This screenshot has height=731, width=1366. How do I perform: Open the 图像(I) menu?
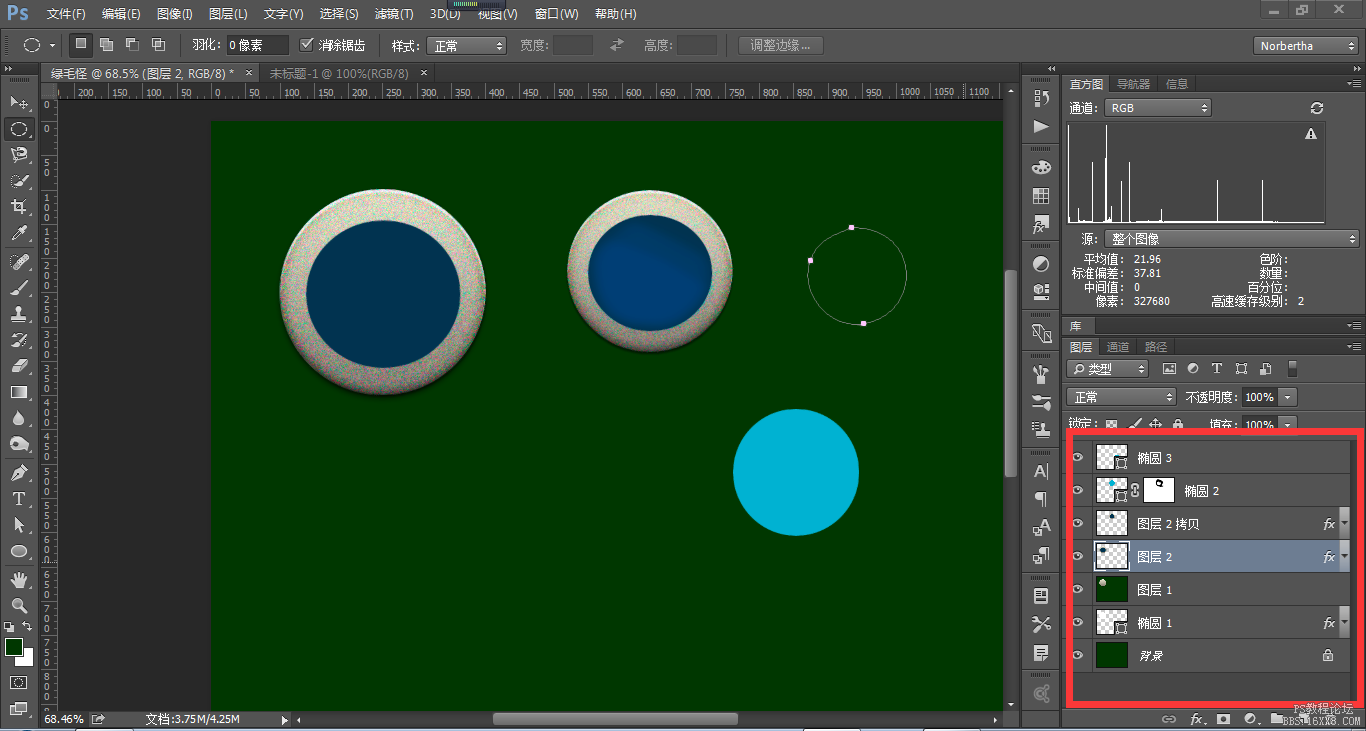175,14
